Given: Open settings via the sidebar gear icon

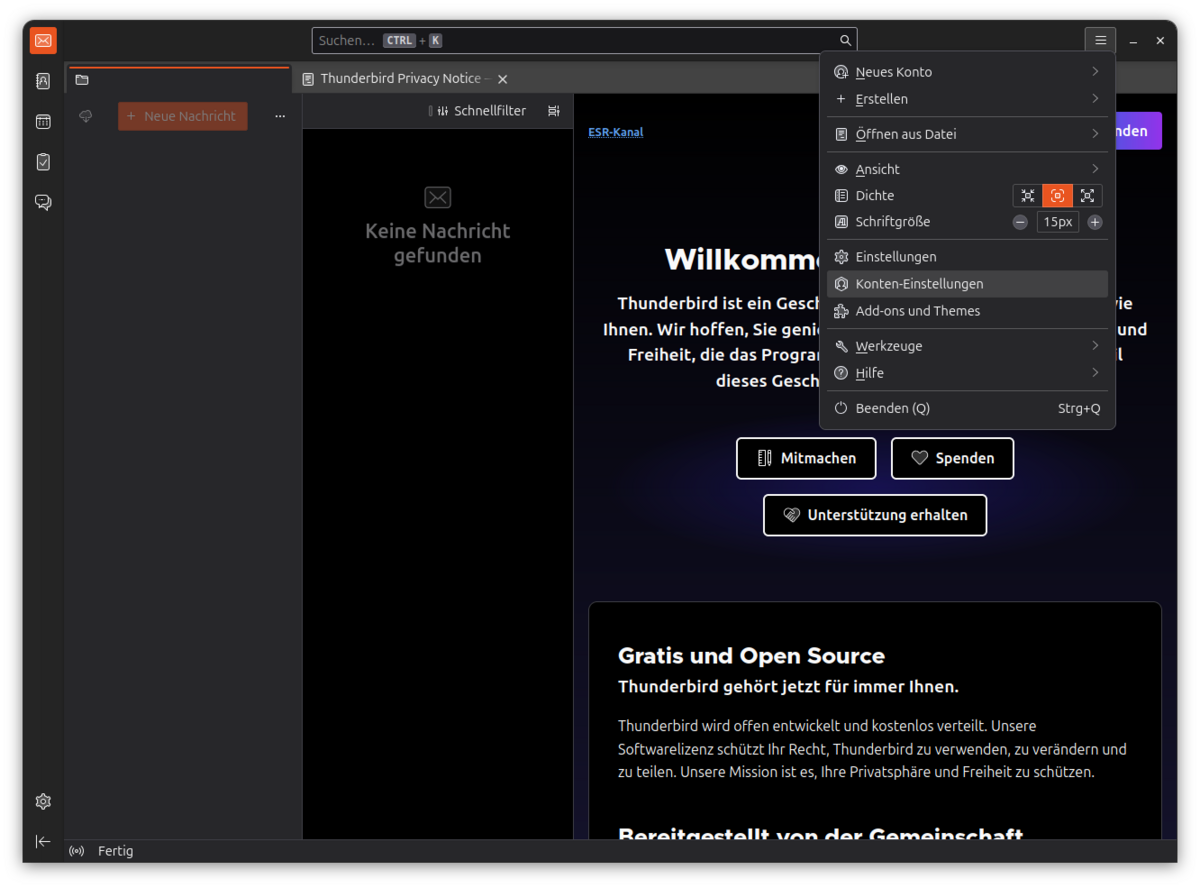Looking at the screenshot, I should pyautogui.click(x=43, y=801).
